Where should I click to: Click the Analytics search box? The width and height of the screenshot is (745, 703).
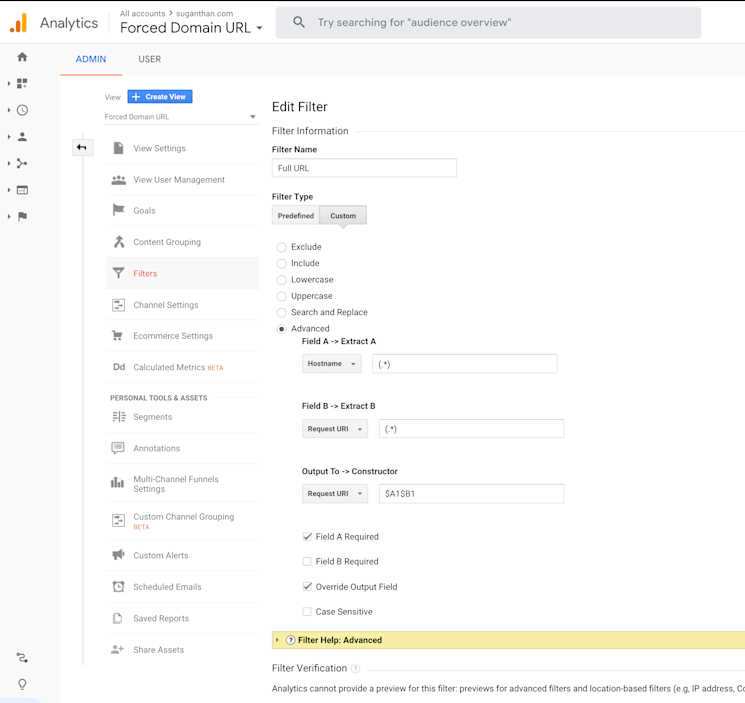(x=488, y=22)
